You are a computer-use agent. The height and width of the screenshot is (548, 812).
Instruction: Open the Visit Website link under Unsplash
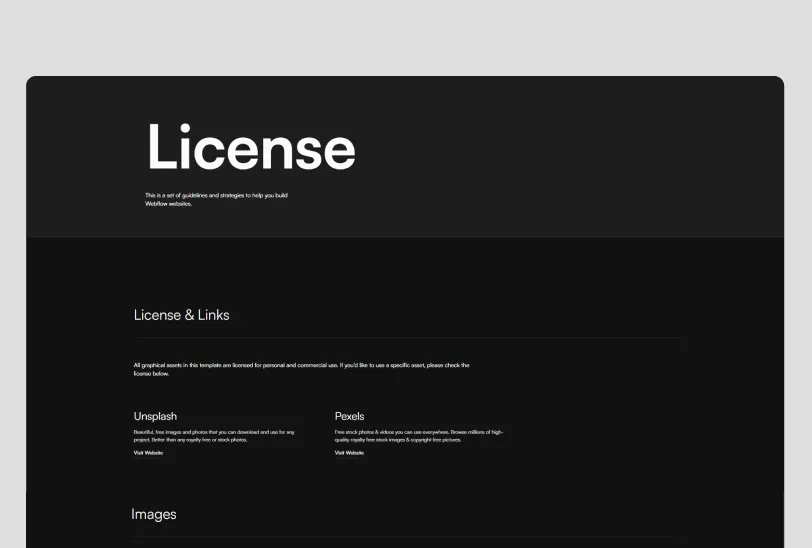[x=148, y=453]
